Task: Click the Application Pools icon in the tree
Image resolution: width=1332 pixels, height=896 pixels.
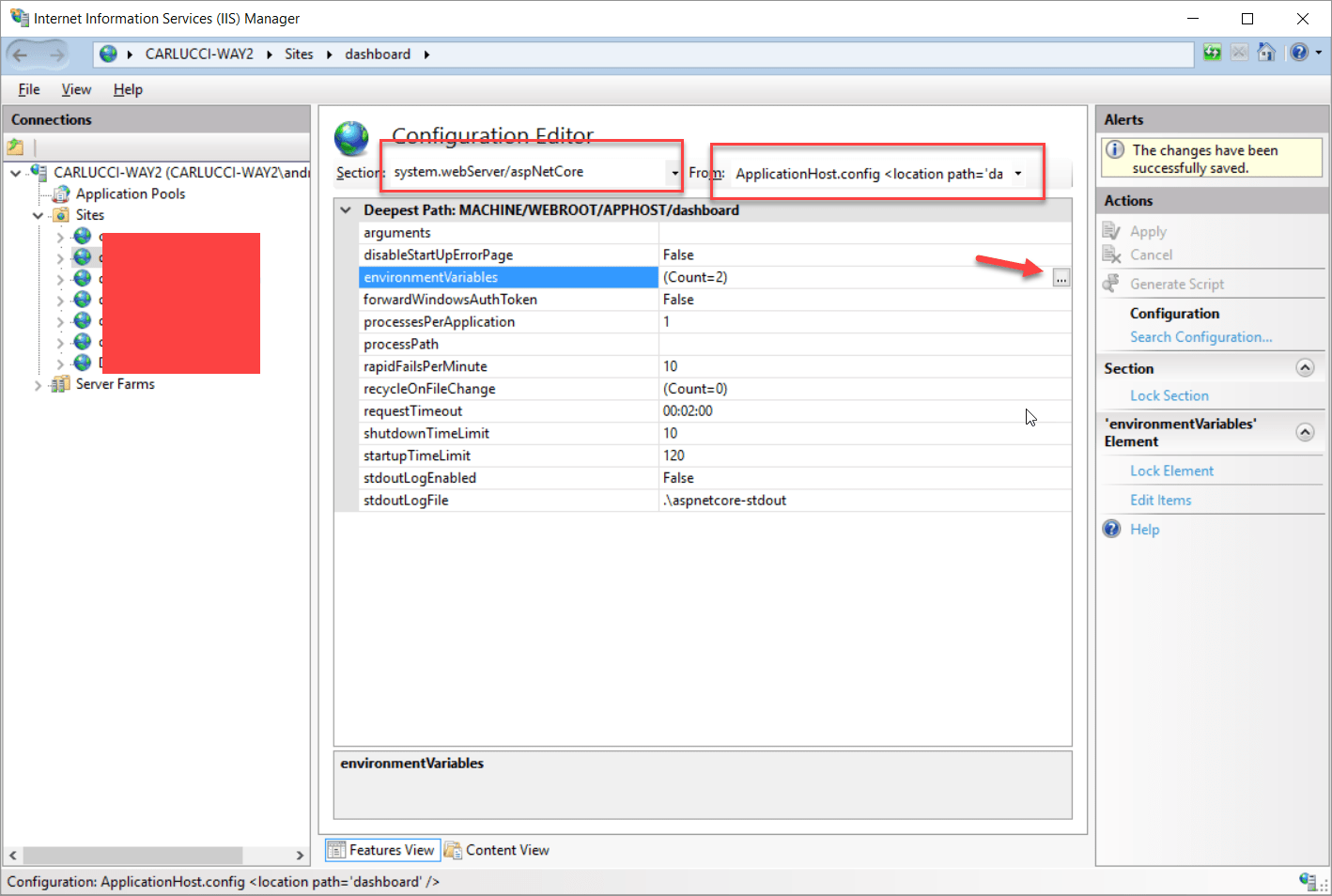Action: click(x=61, y=193)
